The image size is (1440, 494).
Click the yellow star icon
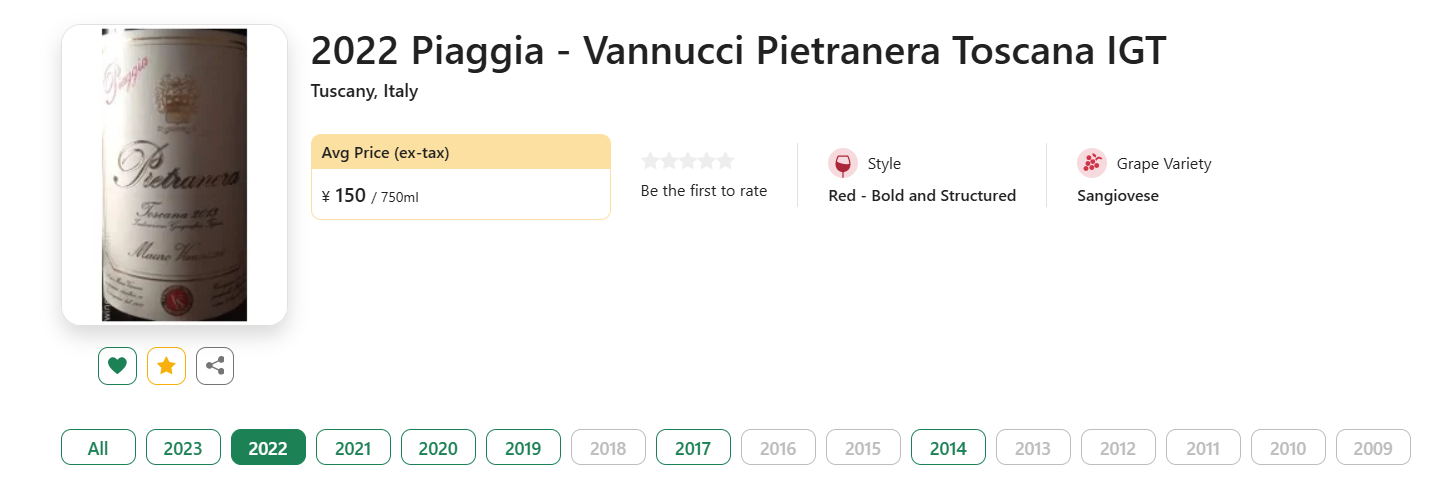(166, 366)
